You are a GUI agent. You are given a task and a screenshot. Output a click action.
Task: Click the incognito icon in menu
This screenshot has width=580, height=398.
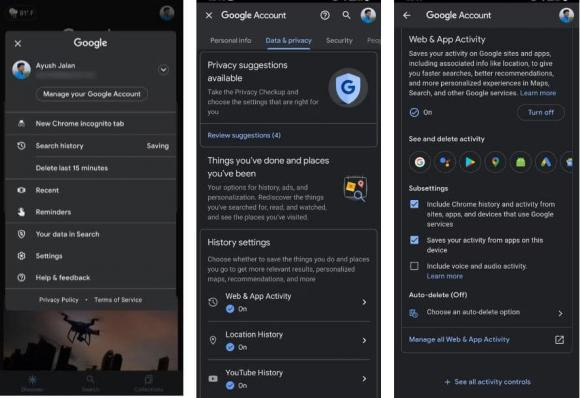[x=21, y=124]
